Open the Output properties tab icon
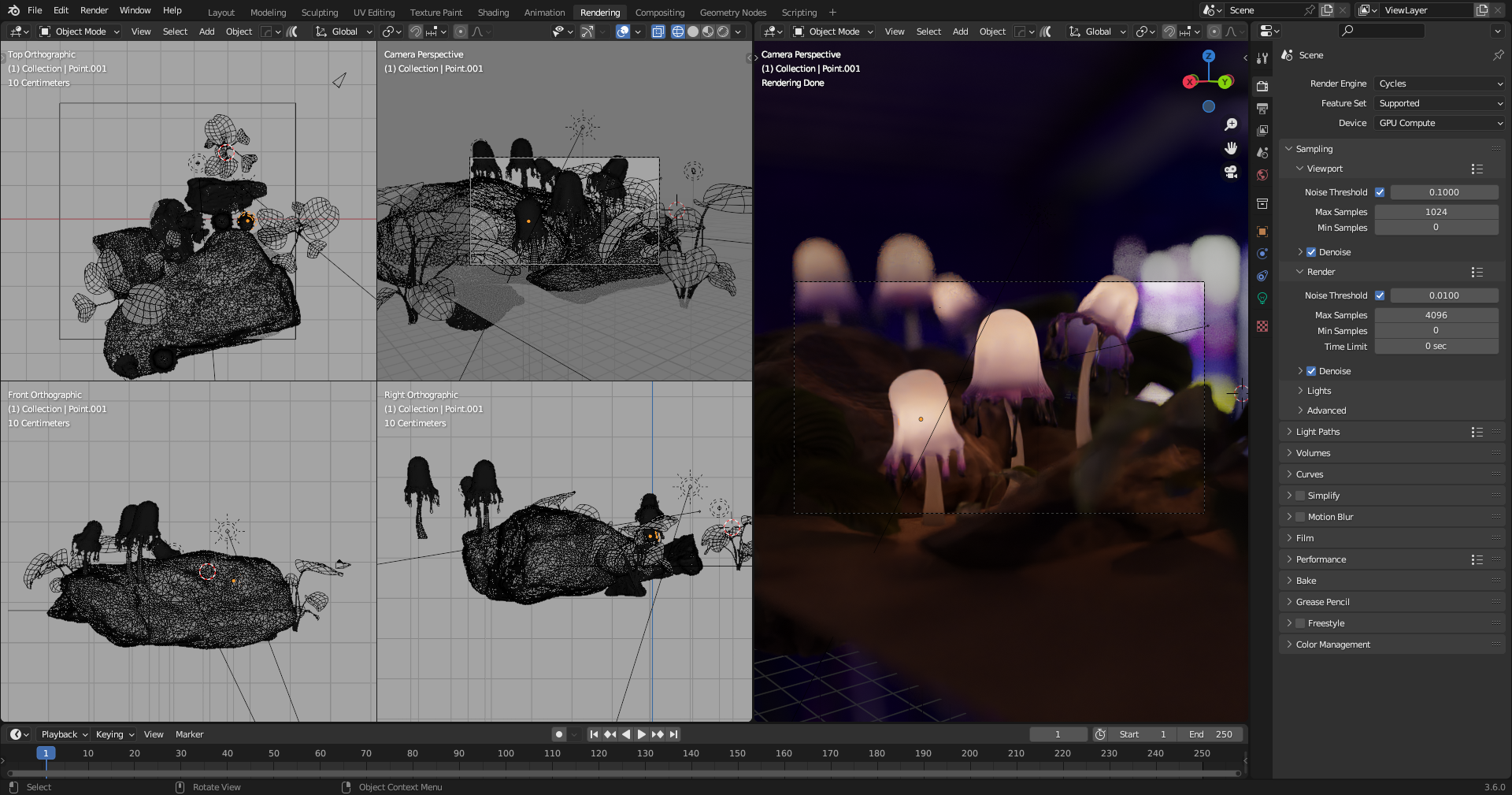 1262,108
